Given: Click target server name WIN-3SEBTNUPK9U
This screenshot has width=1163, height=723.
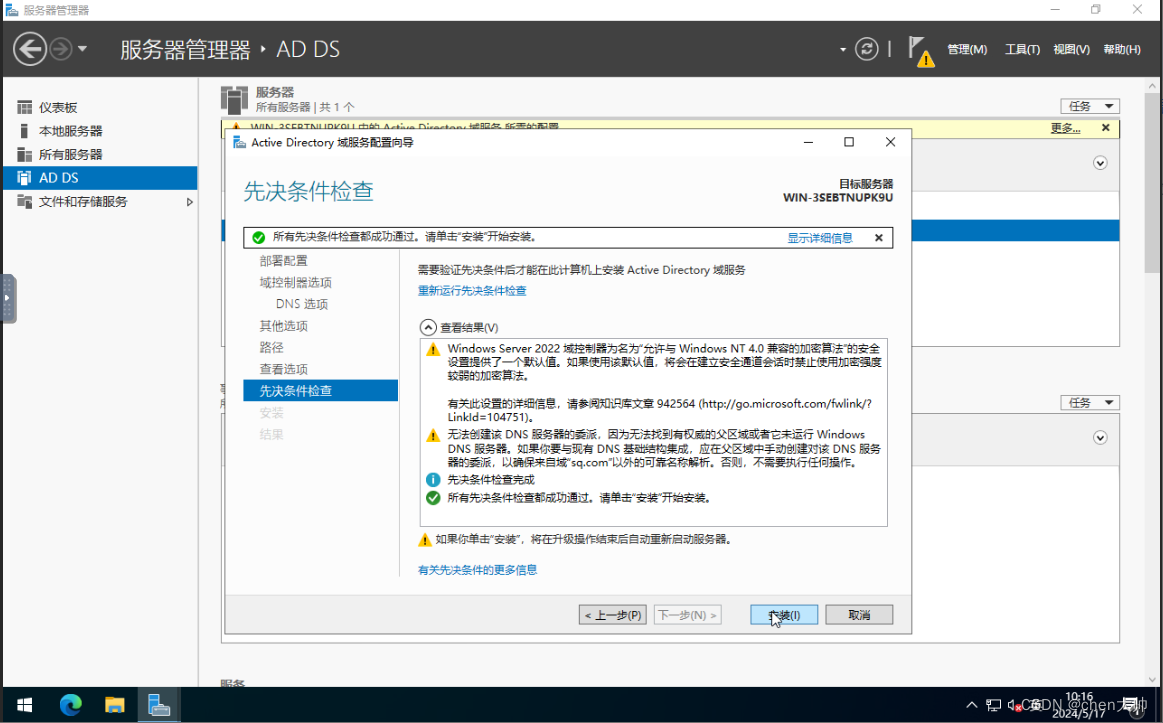Looking at the screenshot, I should point(837,198).
